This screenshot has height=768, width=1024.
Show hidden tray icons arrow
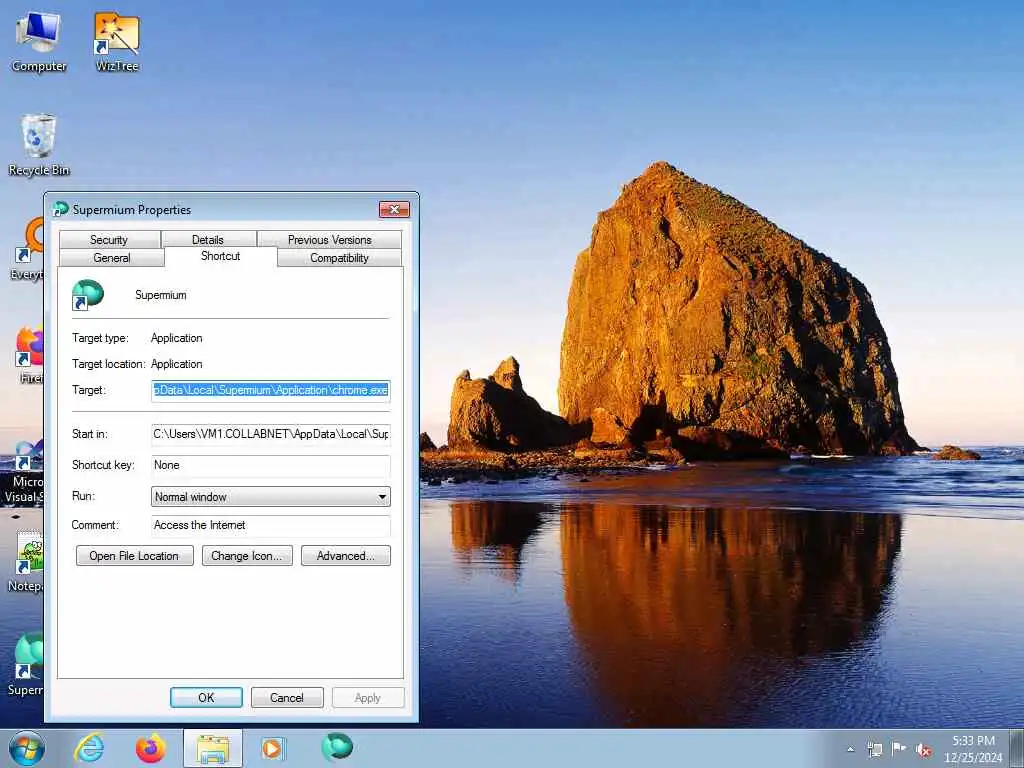[x=850, y=750]
